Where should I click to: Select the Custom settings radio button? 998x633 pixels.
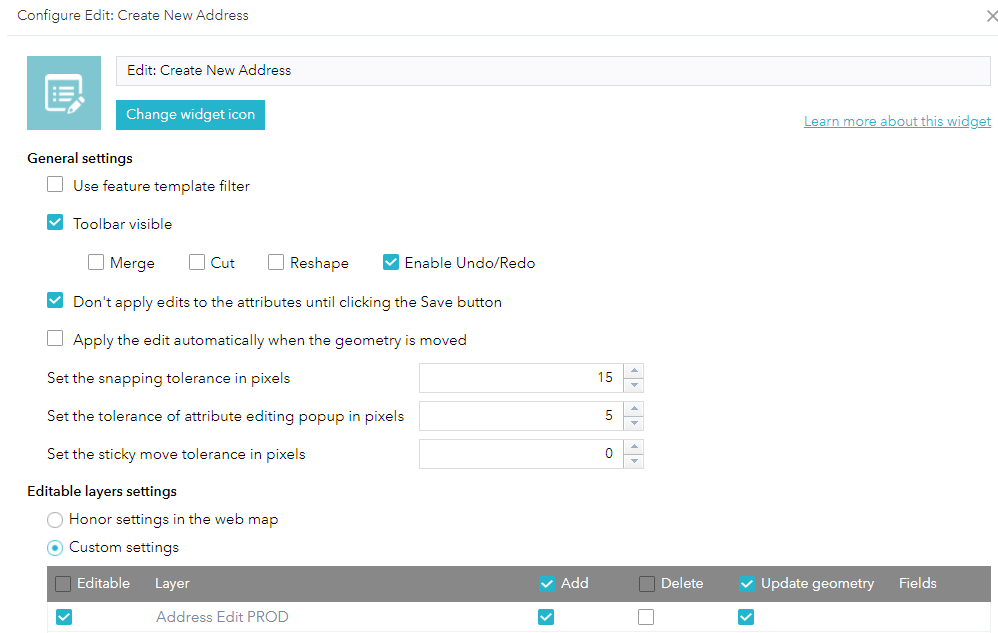tap(56, 547)
